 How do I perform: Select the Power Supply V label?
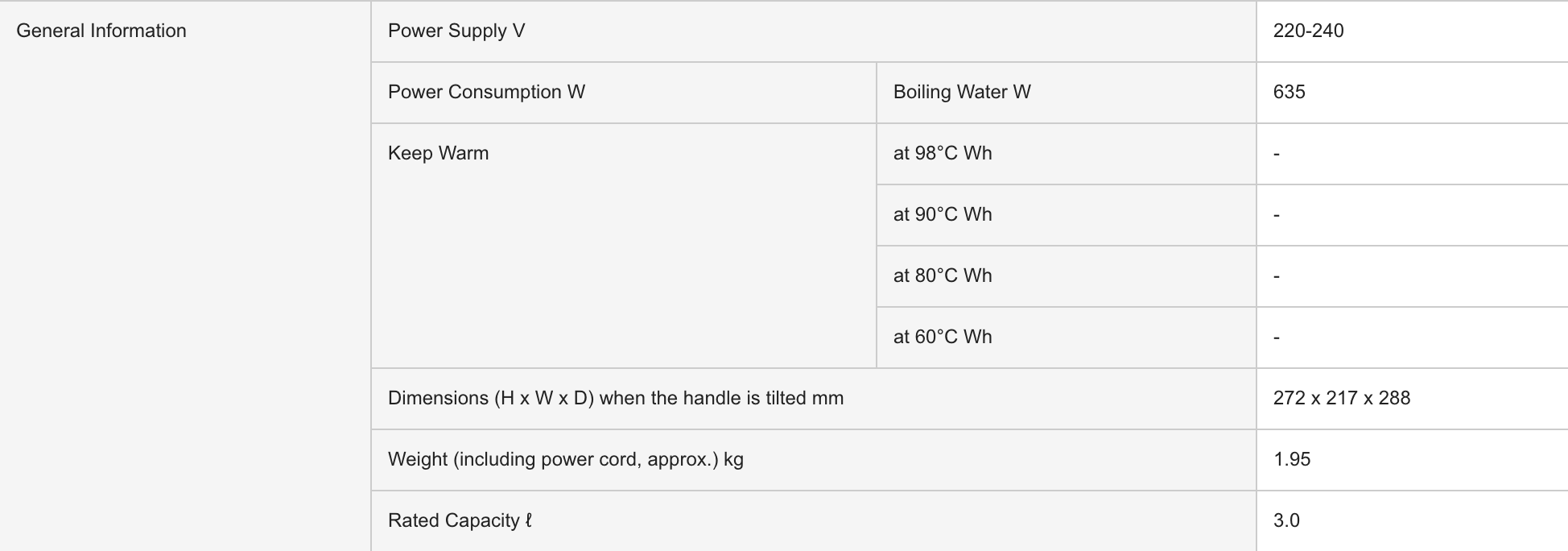(456, 31)
